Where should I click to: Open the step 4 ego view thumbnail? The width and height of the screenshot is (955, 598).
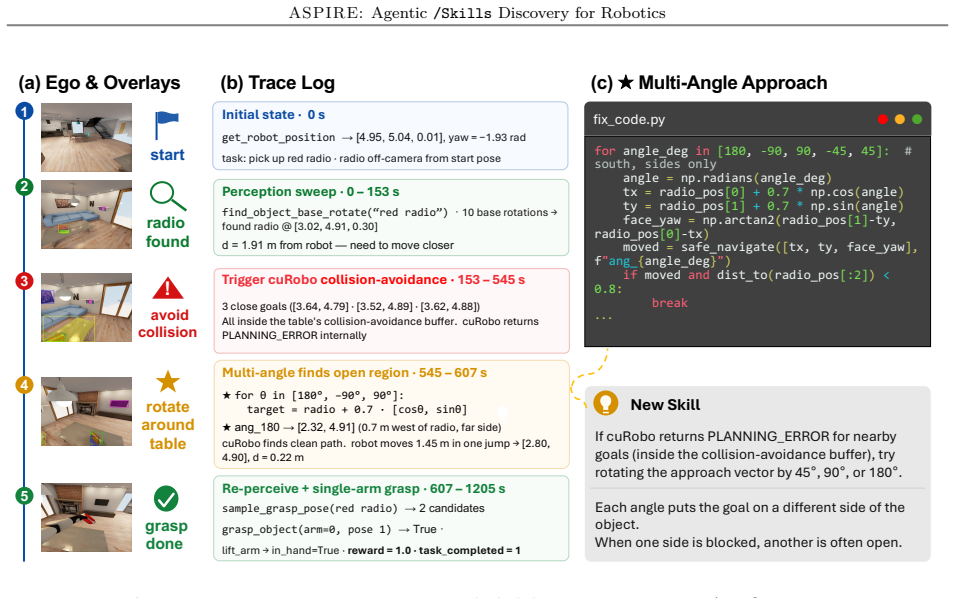86,412
